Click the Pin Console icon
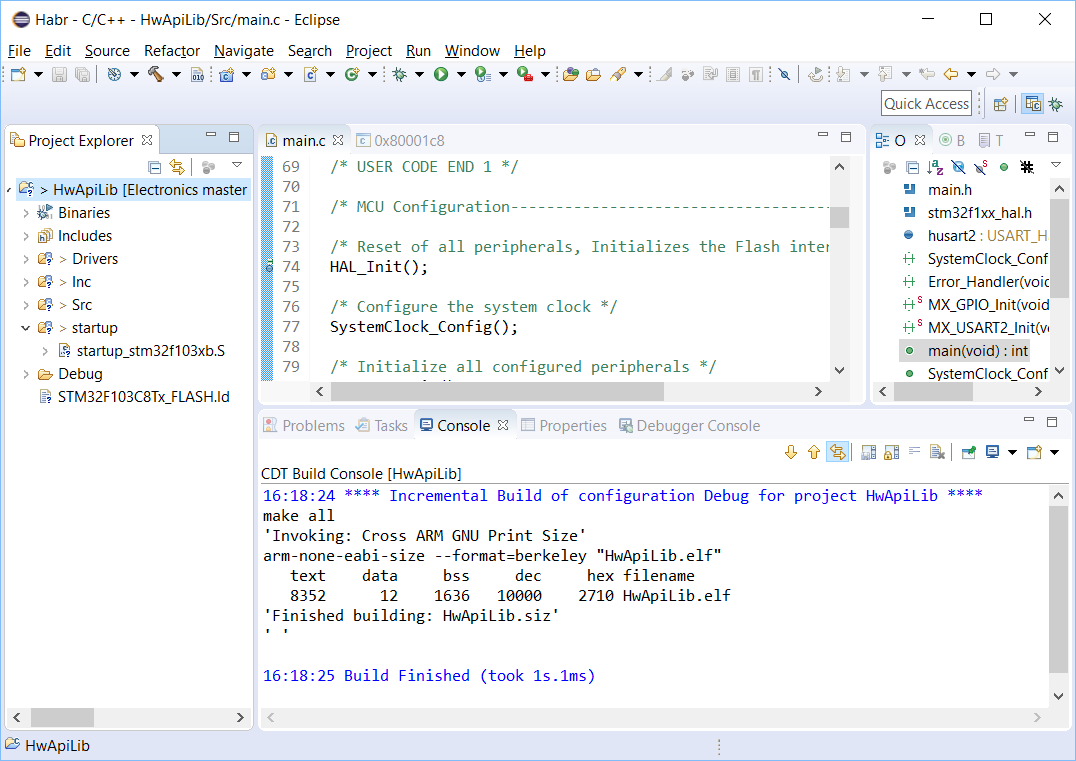The height and width of the screenshot is (761, 1076). point(968,452)
